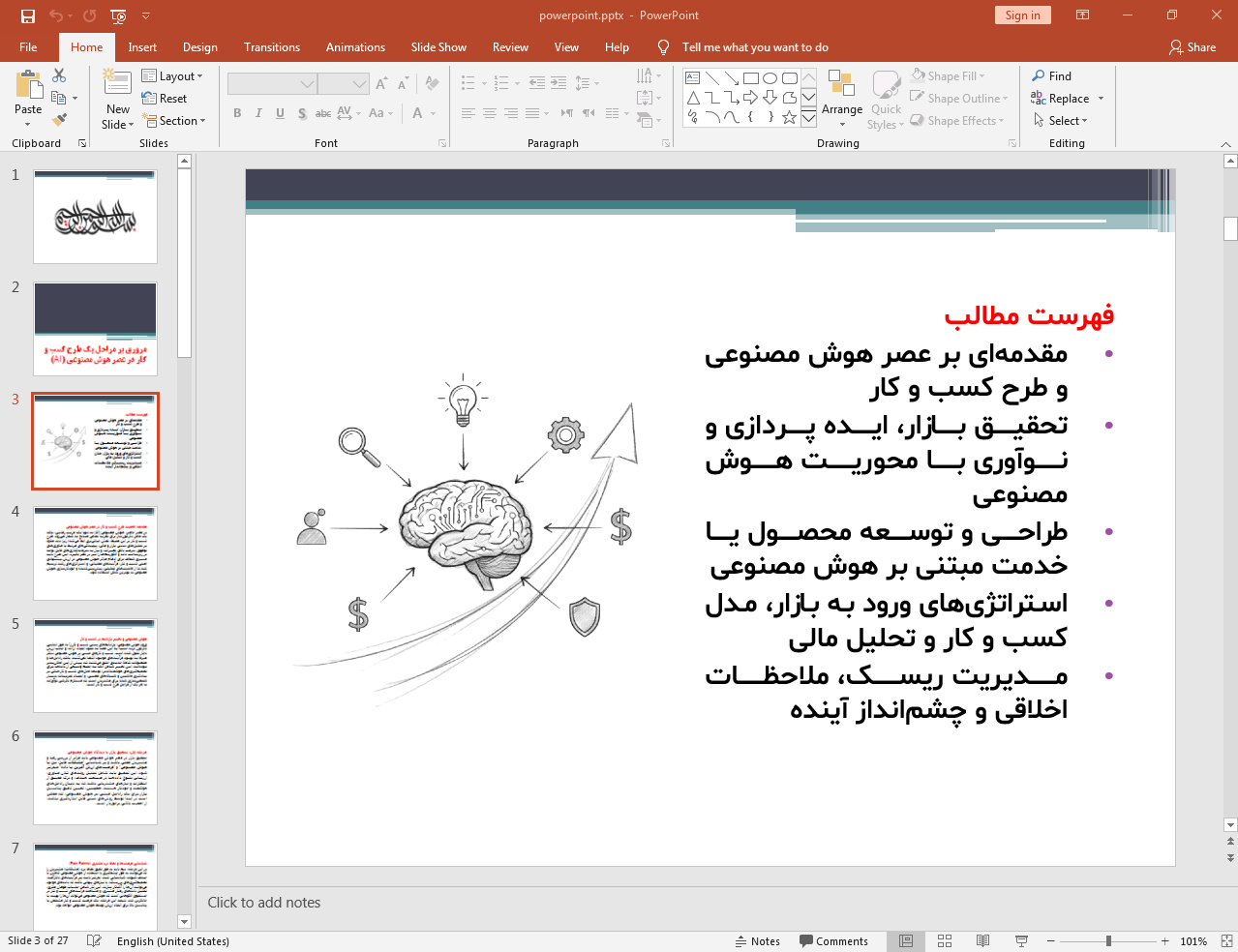Click the zoom slider handle
This screenshot has width=1238, height=952.
click(x=1108, y=941)
